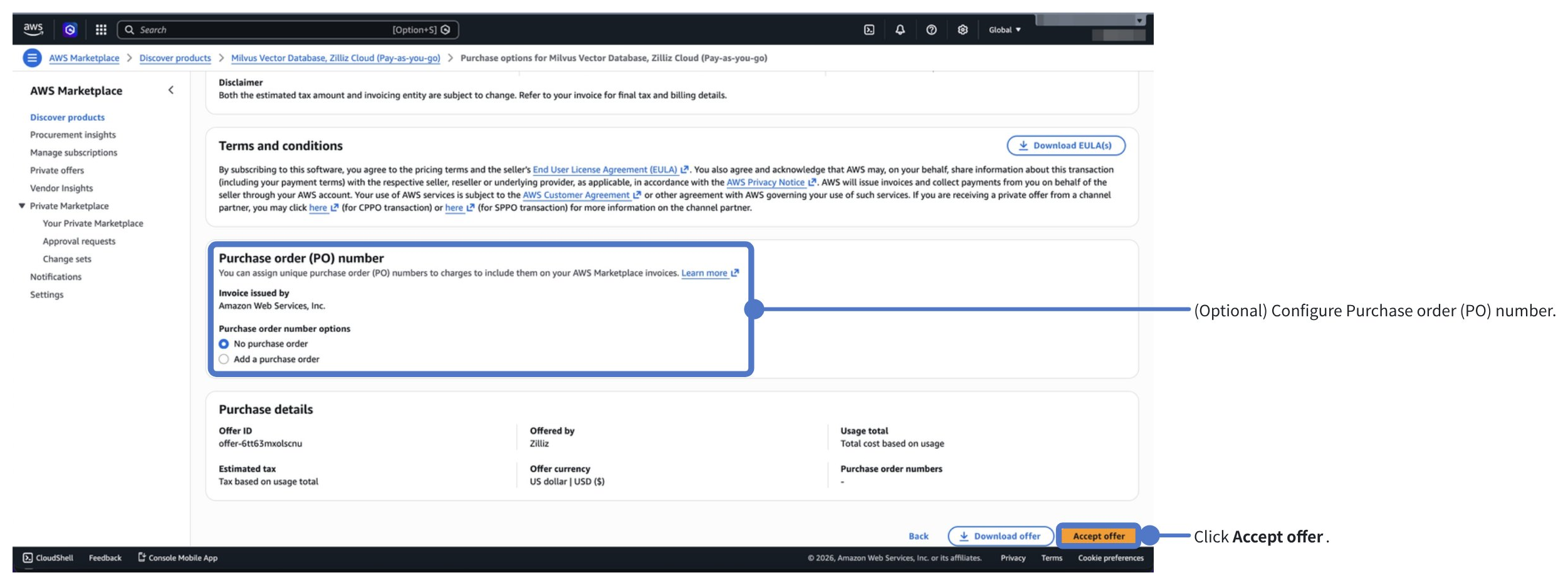This screenshot has width=1568, height=585.
Task: Open the Learn more link for PO numbers
Action: [710, 273]
